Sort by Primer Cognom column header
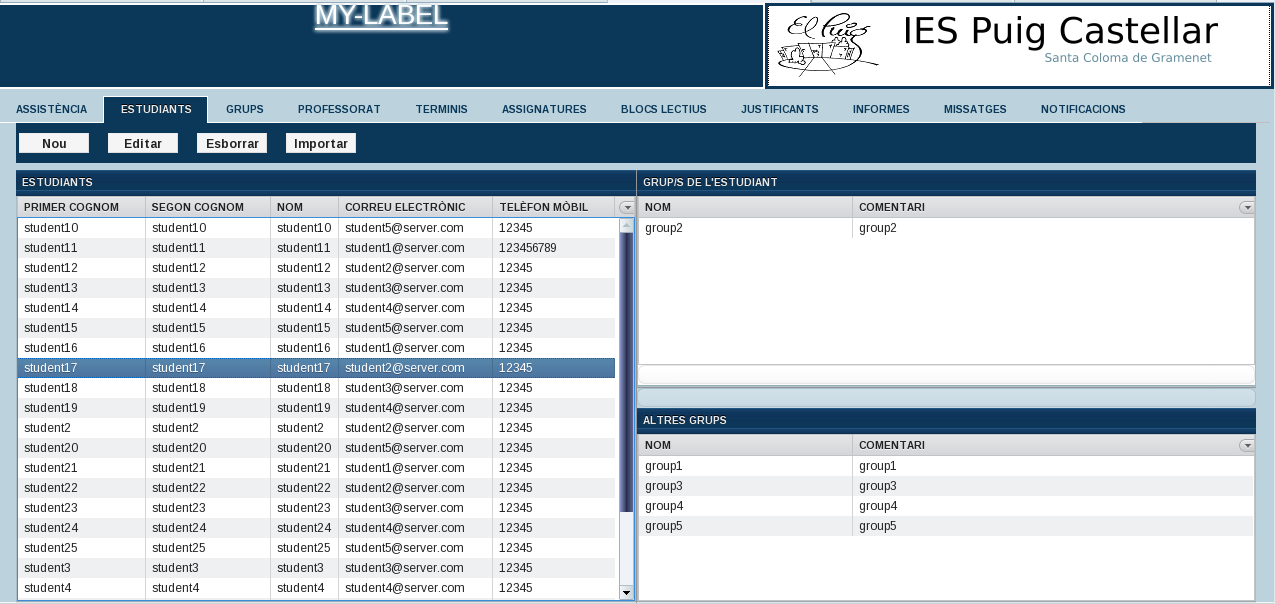The image size is (1276, 604). pyautogui.click(x=72, y=207)
